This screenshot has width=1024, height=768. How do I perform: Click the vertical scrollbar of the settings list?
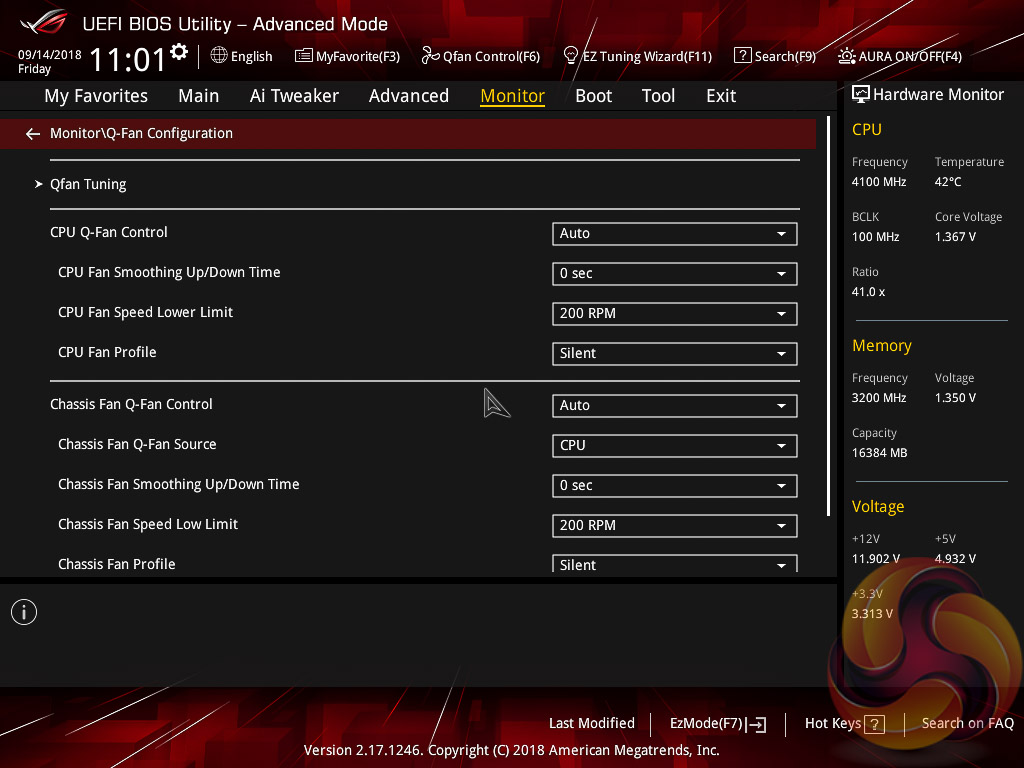click(828, 320)
